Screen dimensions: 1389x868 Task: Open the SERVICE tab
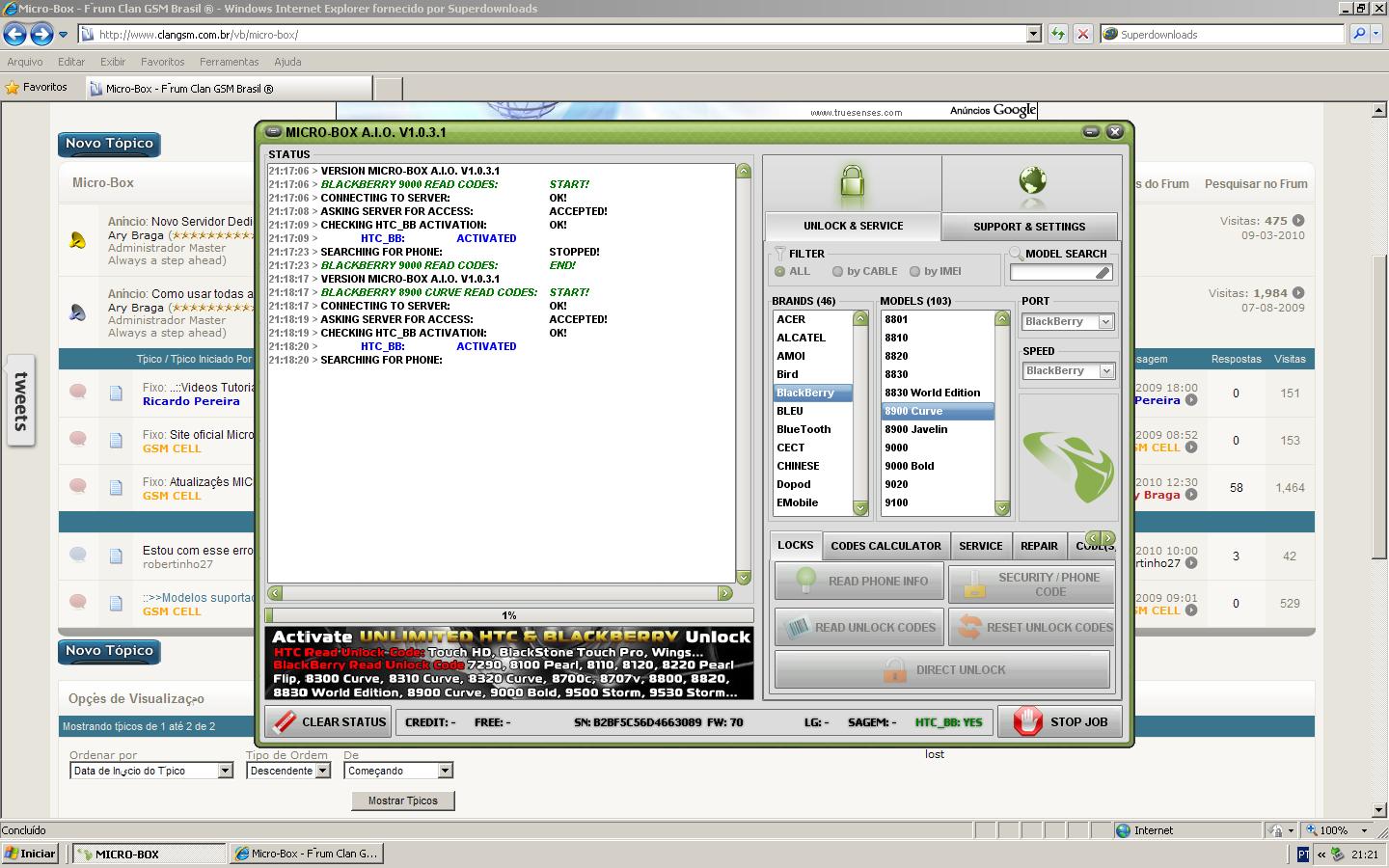coord(981,546)
